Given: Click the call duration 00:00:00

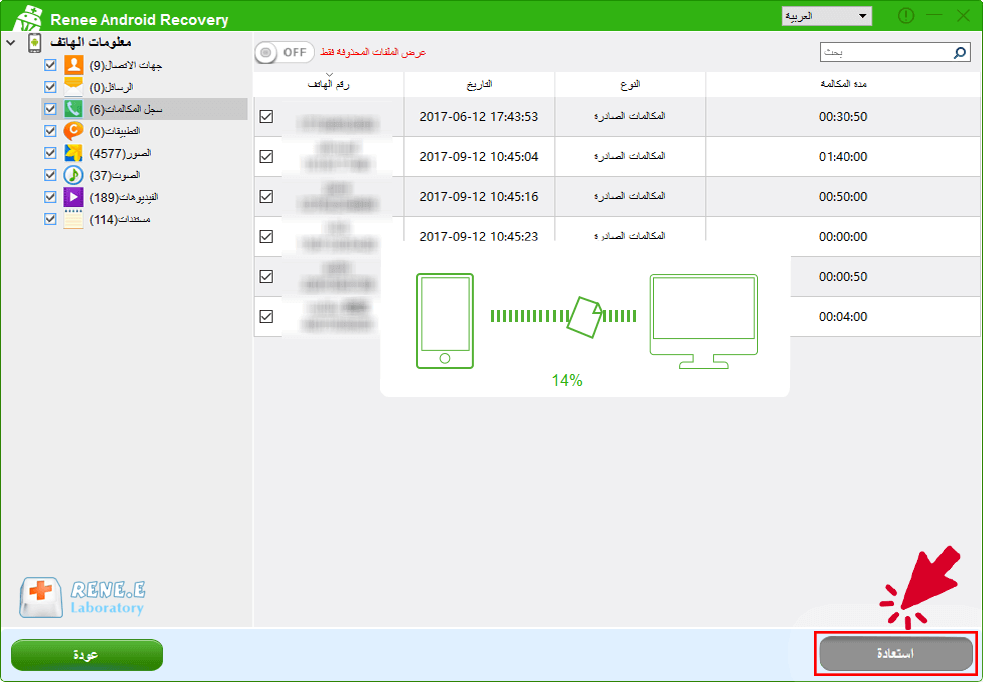Looking at the screenshot, I should 843,237.
